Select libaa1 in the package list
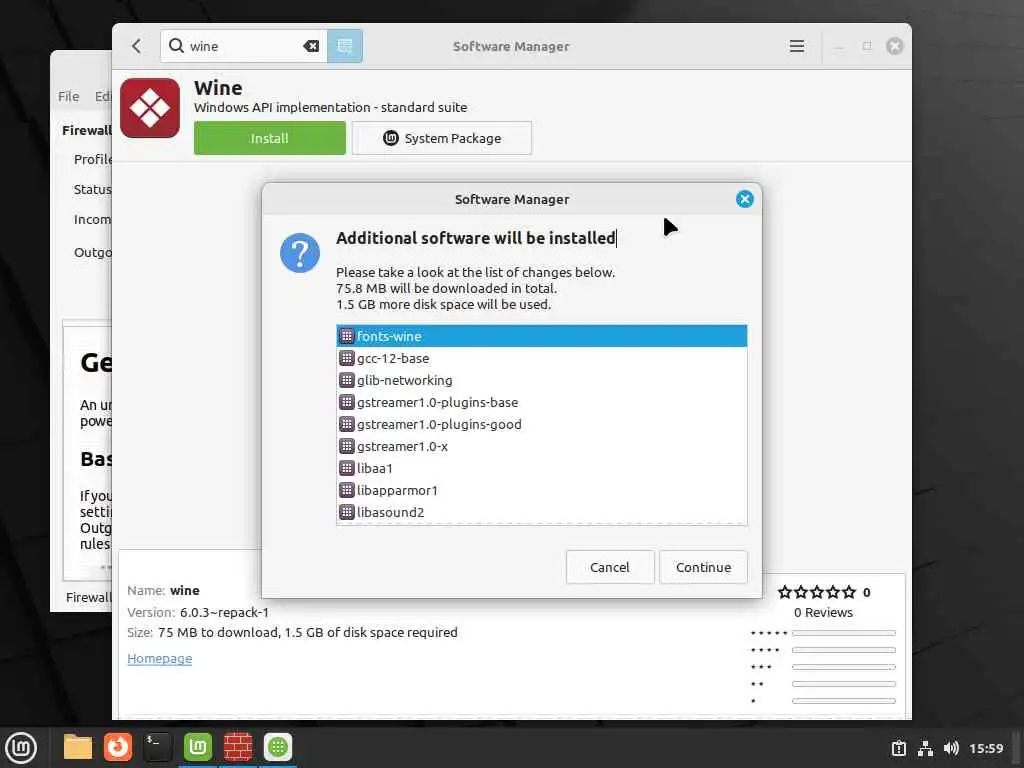 541,468
